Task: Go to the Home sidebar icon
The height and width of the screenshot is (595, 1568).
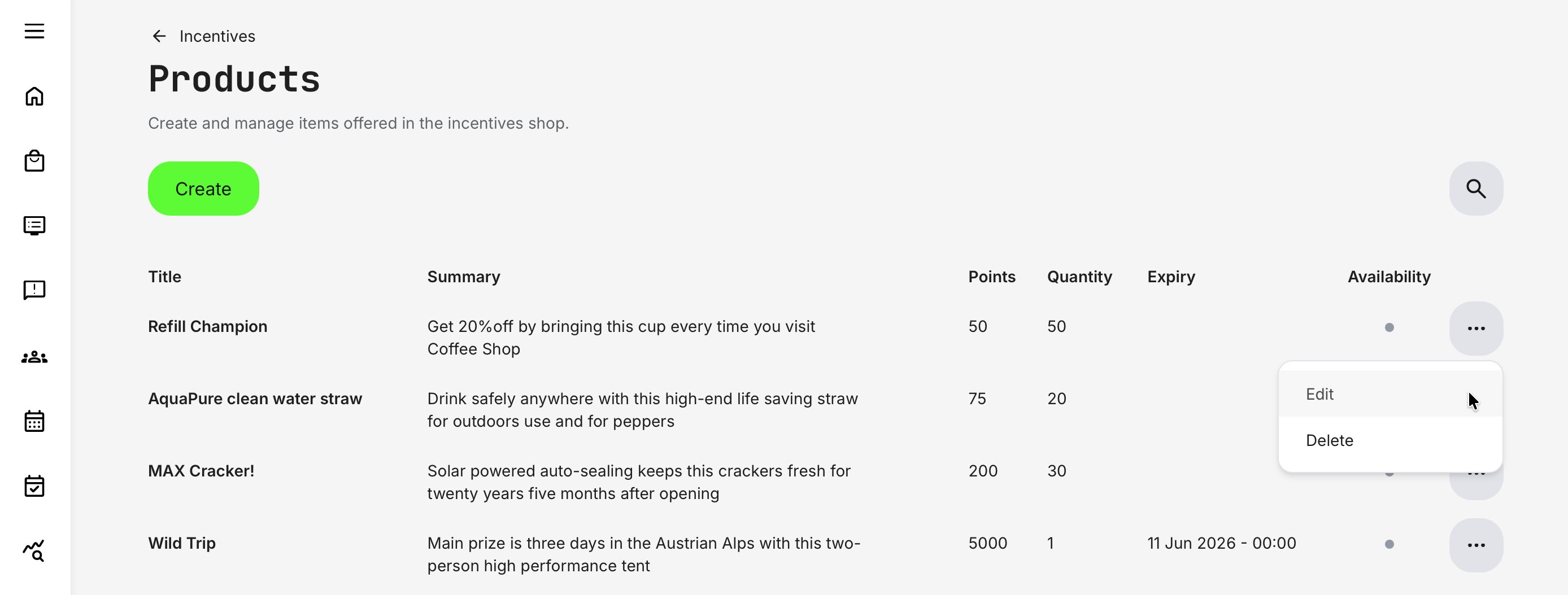Action: 34,96
